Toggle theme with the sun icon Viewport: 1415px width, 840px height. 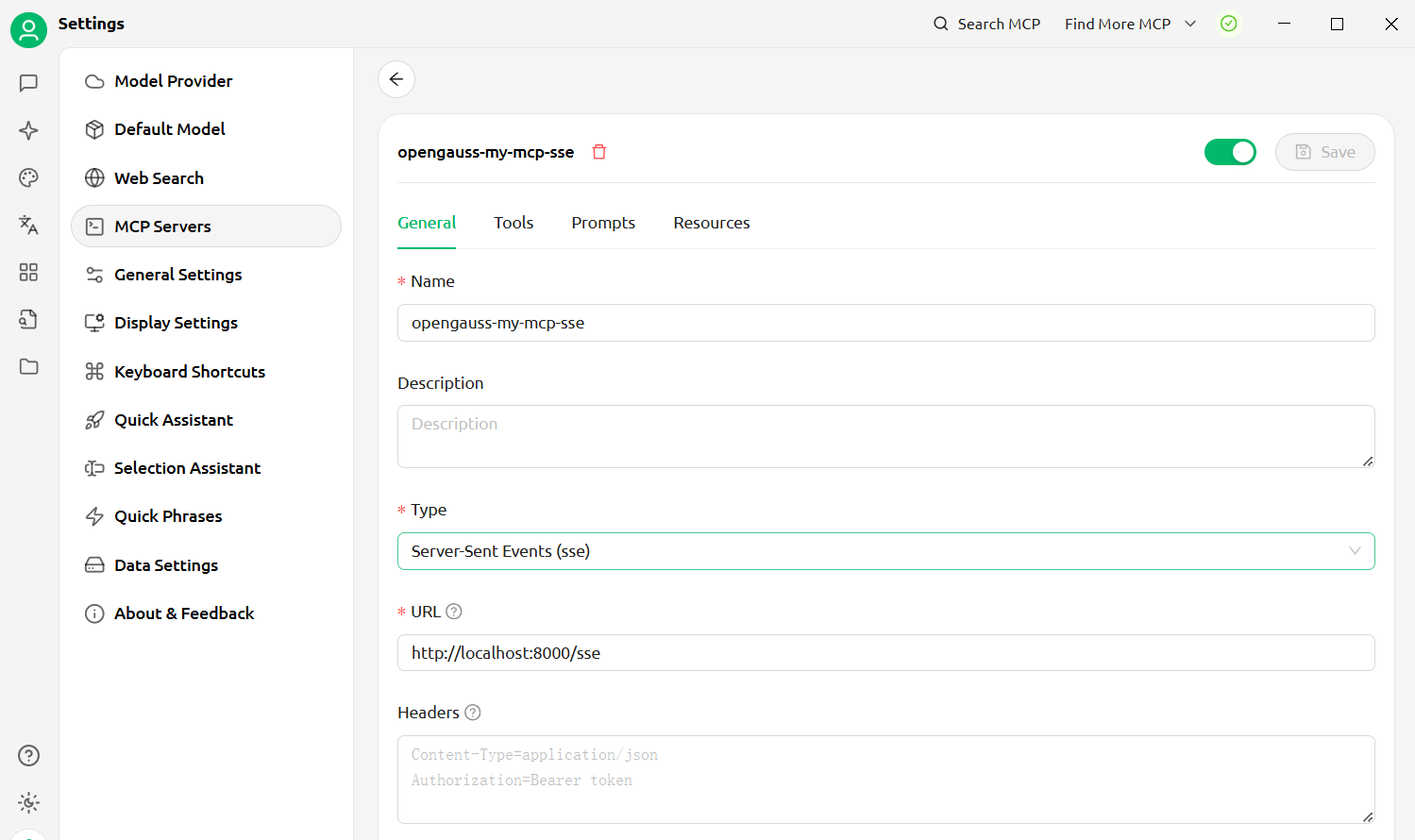pos(28,802)
